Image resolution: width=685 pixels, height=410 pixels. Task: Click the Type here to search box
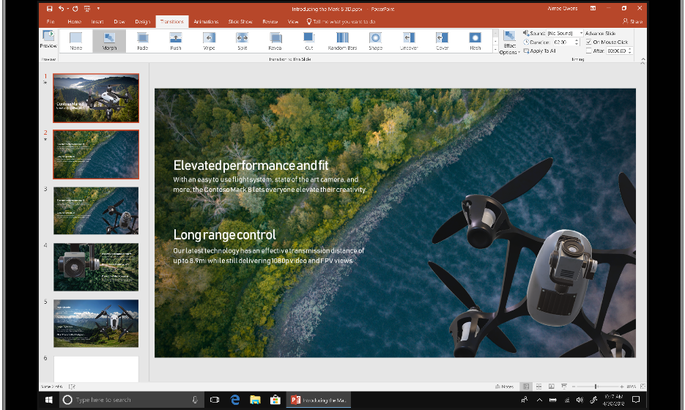click(x=130, y=400)
